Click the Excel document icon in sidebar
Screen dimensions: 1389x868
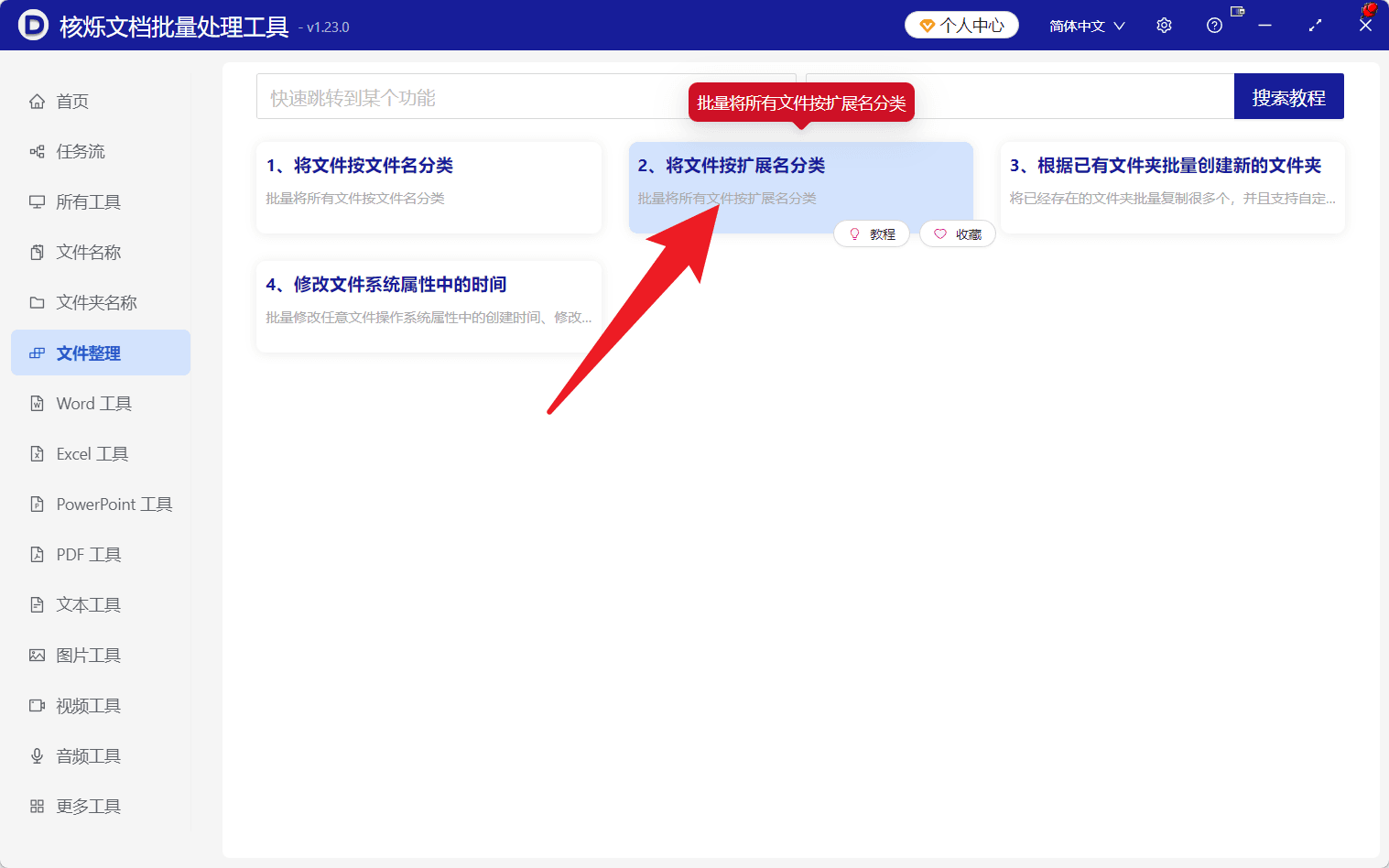37,454
